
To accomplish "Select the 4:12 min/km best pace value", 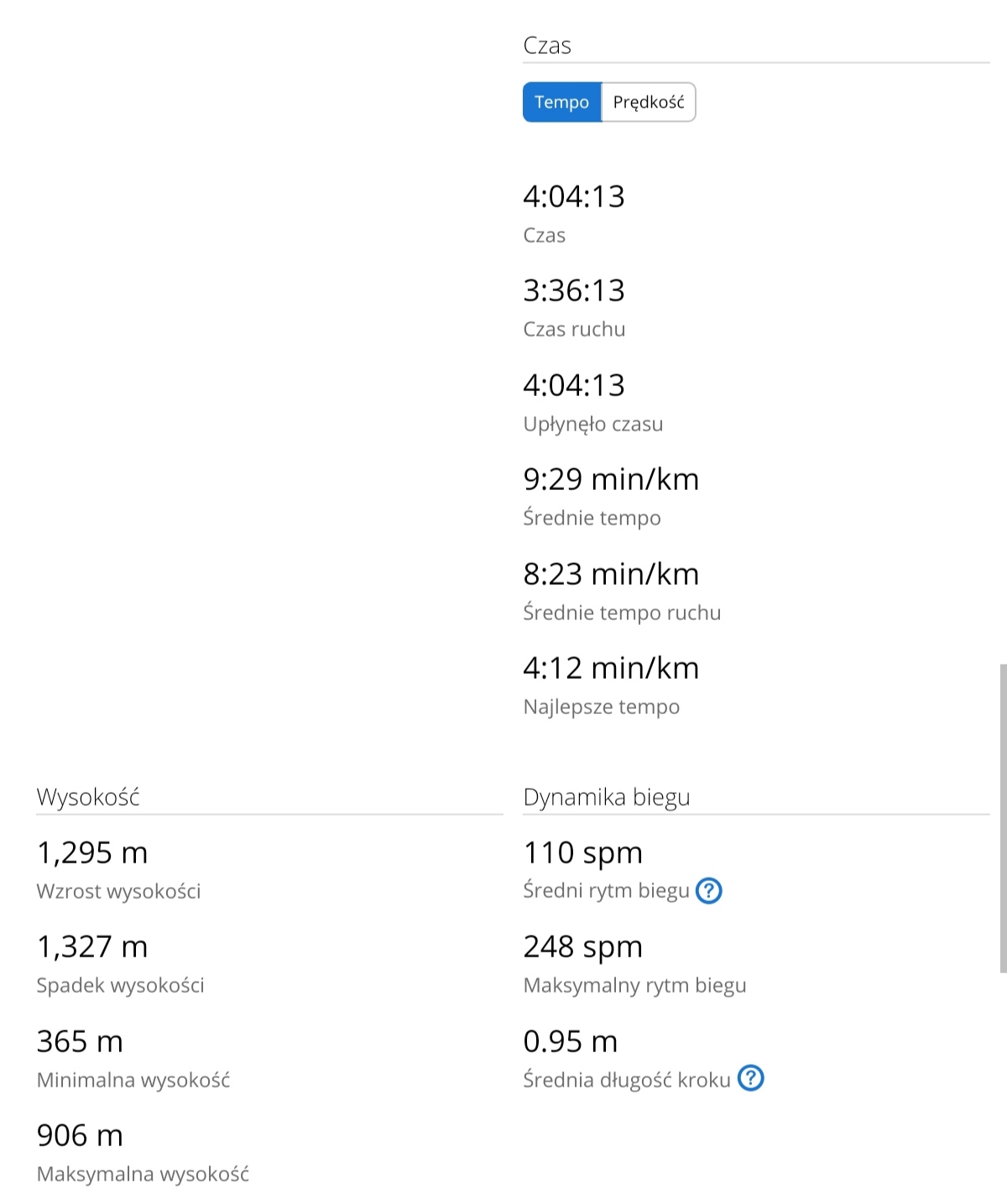I will click(x=611, y=668).
